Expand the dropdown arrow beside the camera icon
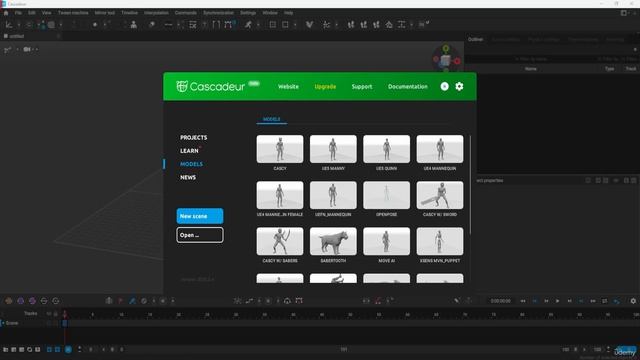The width and height of the screenshot is (640, 360). click(x=36, y=49)
